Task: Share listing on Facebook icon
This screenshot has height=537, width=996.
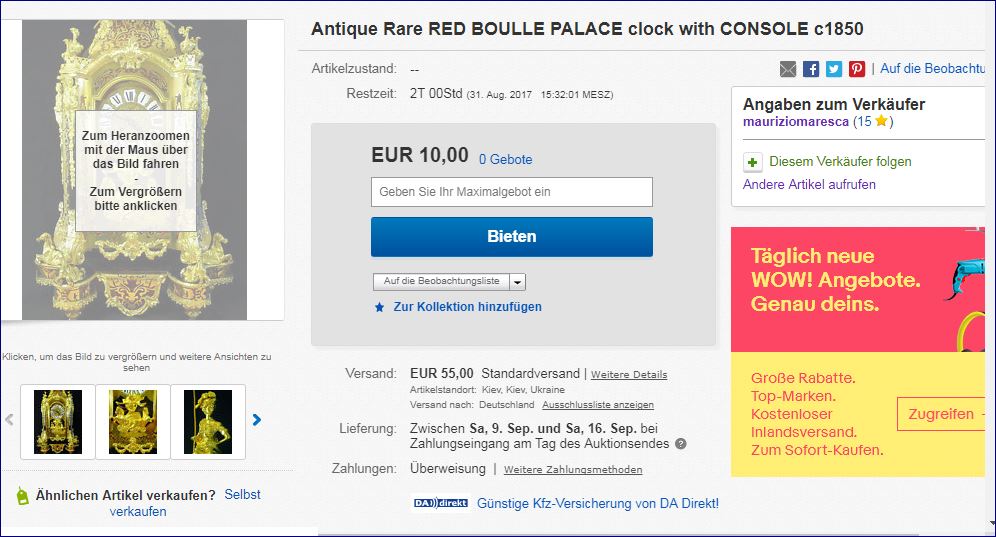Action: point(811,69)
